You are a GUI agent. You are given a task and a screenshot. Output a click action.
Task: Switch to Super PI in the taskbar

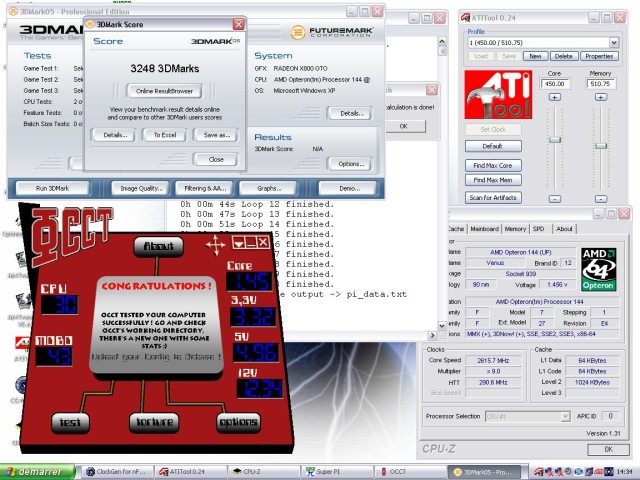click(x=337, y=472)
